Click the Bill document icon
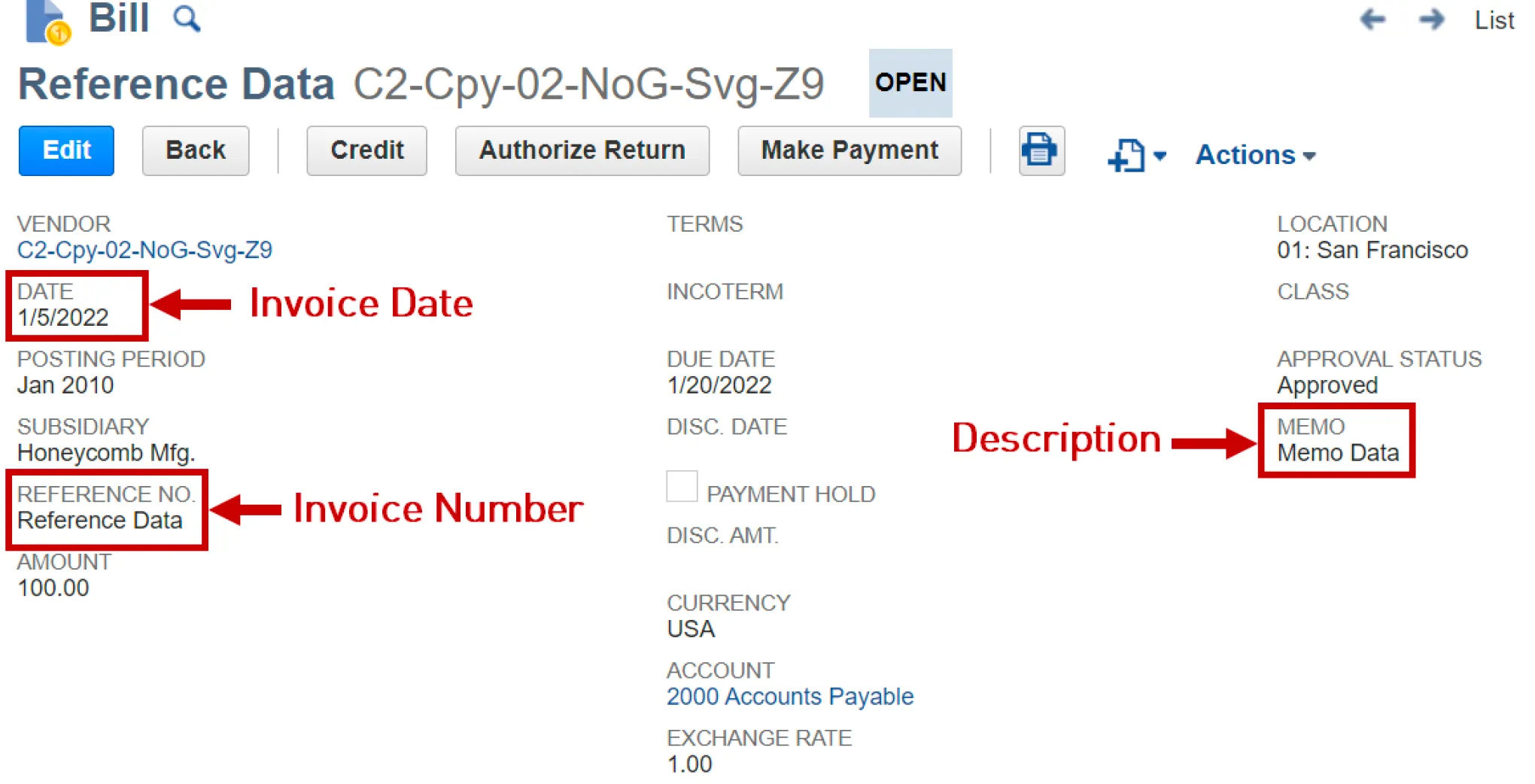The image size is (1535, 784). click(47, 22)
